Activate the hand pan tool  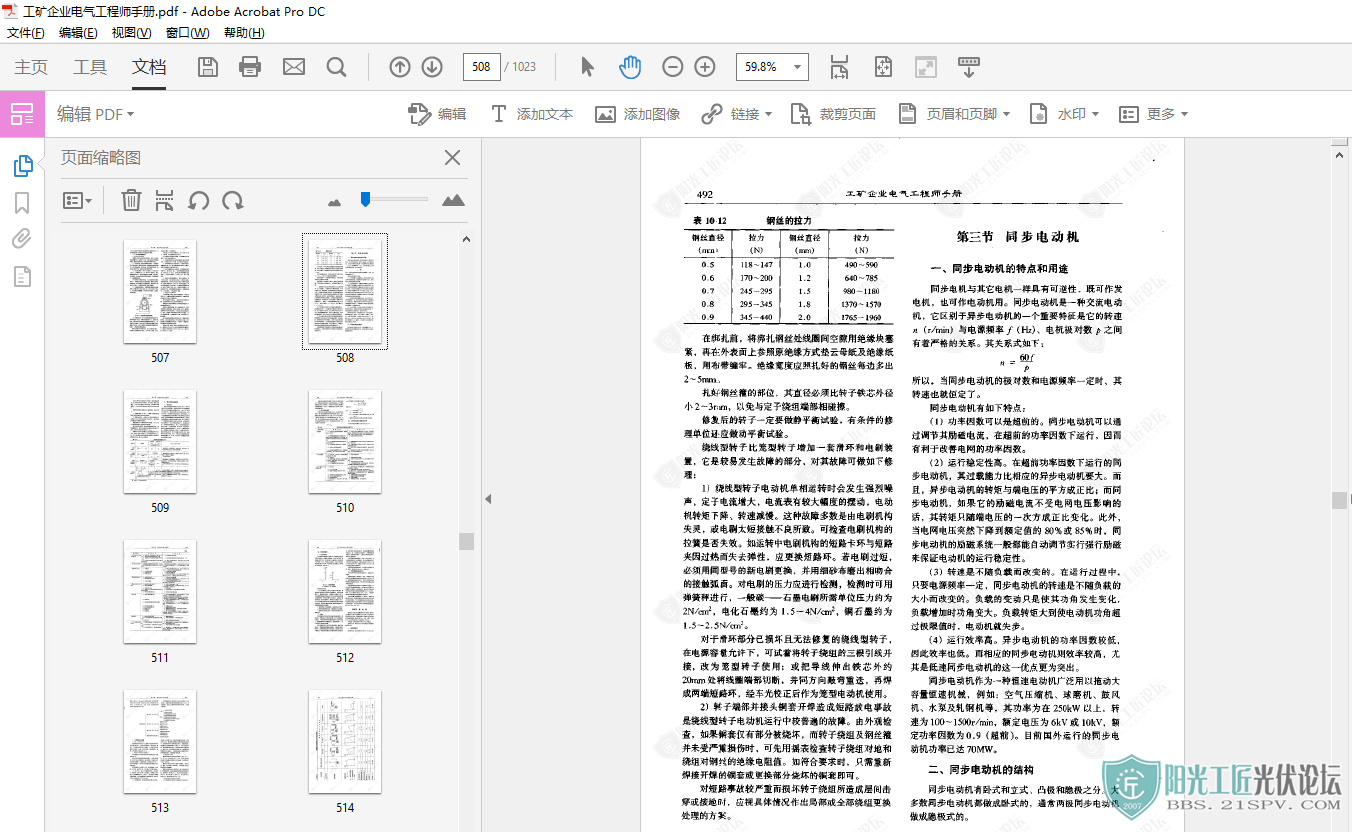[630, 67]
